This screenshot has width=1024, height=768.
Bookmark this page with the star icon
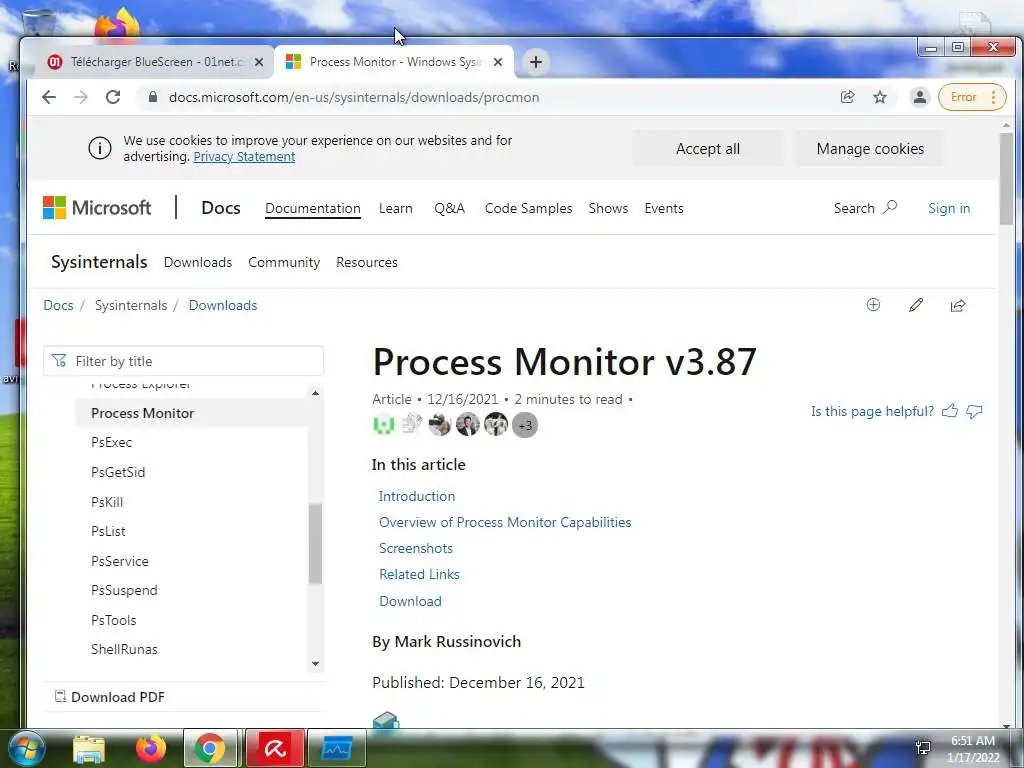click(x=880, y=97)
